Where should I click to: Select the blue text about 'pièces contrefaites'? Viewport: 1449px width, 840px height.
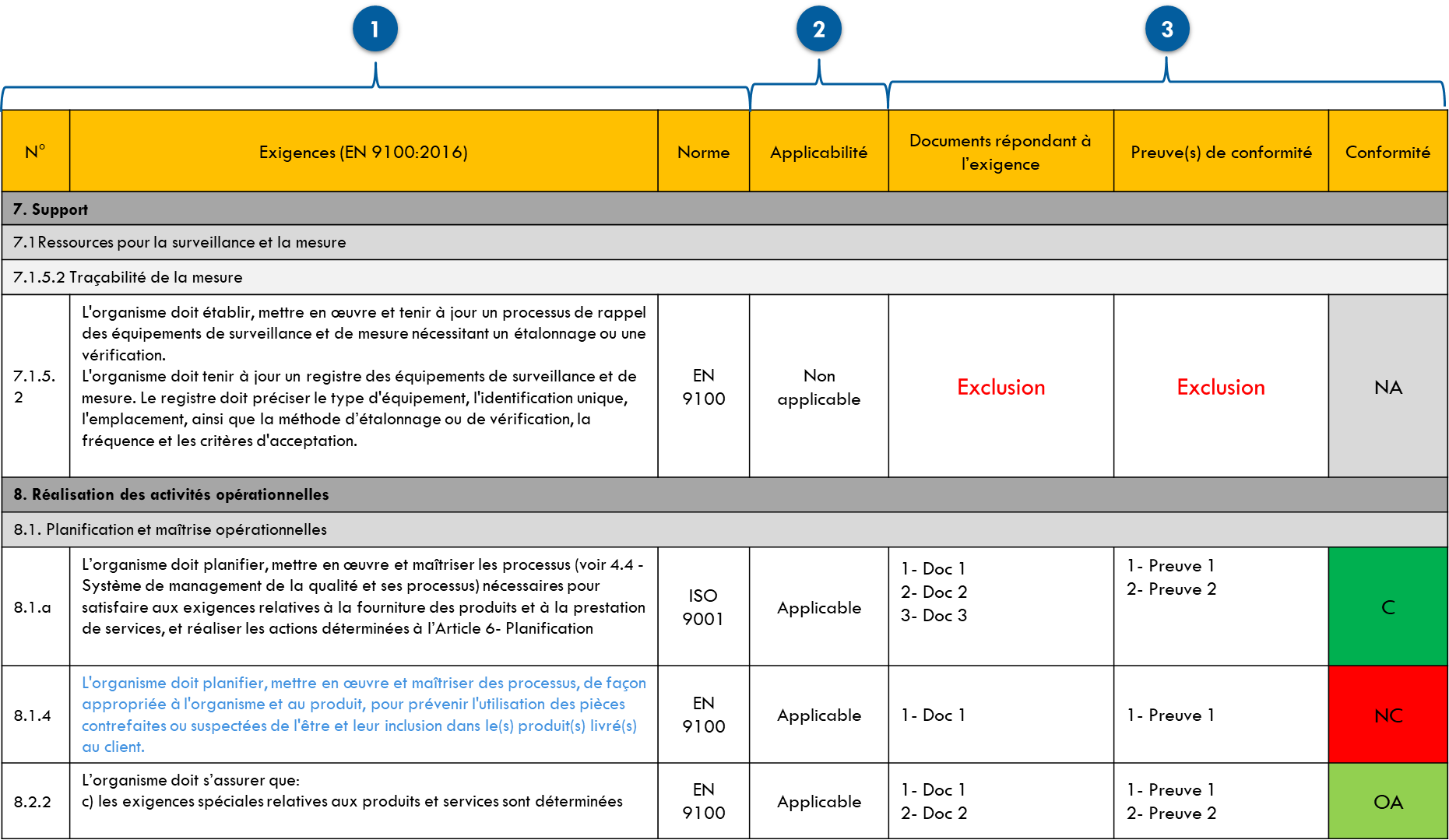[x=364, y=715]
